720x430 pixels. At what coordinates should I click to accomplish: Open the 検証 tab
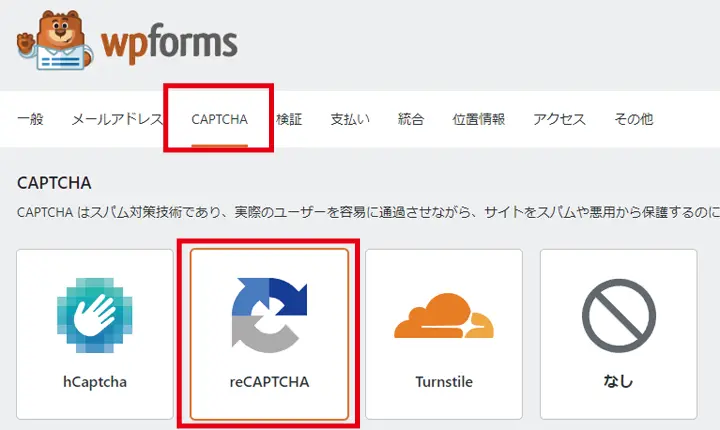coord(289,119)
